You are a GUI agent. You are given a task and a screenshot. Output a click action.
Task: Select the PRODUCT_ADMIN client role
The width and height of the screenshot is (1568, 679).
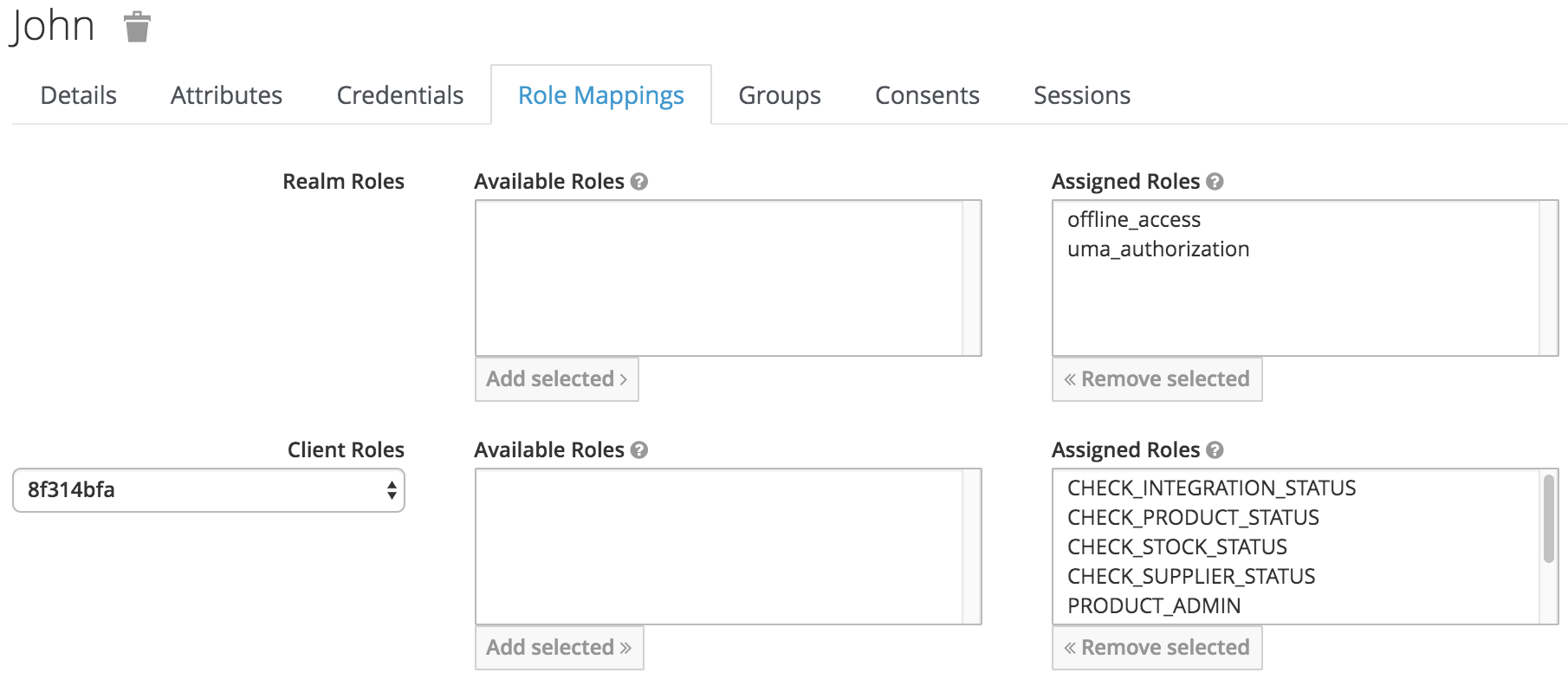(1154, 606)
